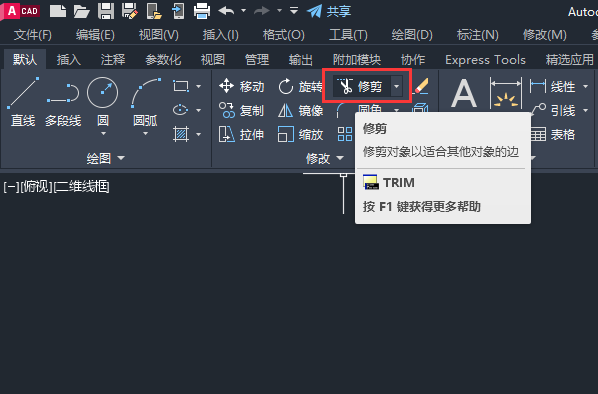Select the ellipse draw tool icon
This screenshot has height=394, width=598.
click(181, 110)
